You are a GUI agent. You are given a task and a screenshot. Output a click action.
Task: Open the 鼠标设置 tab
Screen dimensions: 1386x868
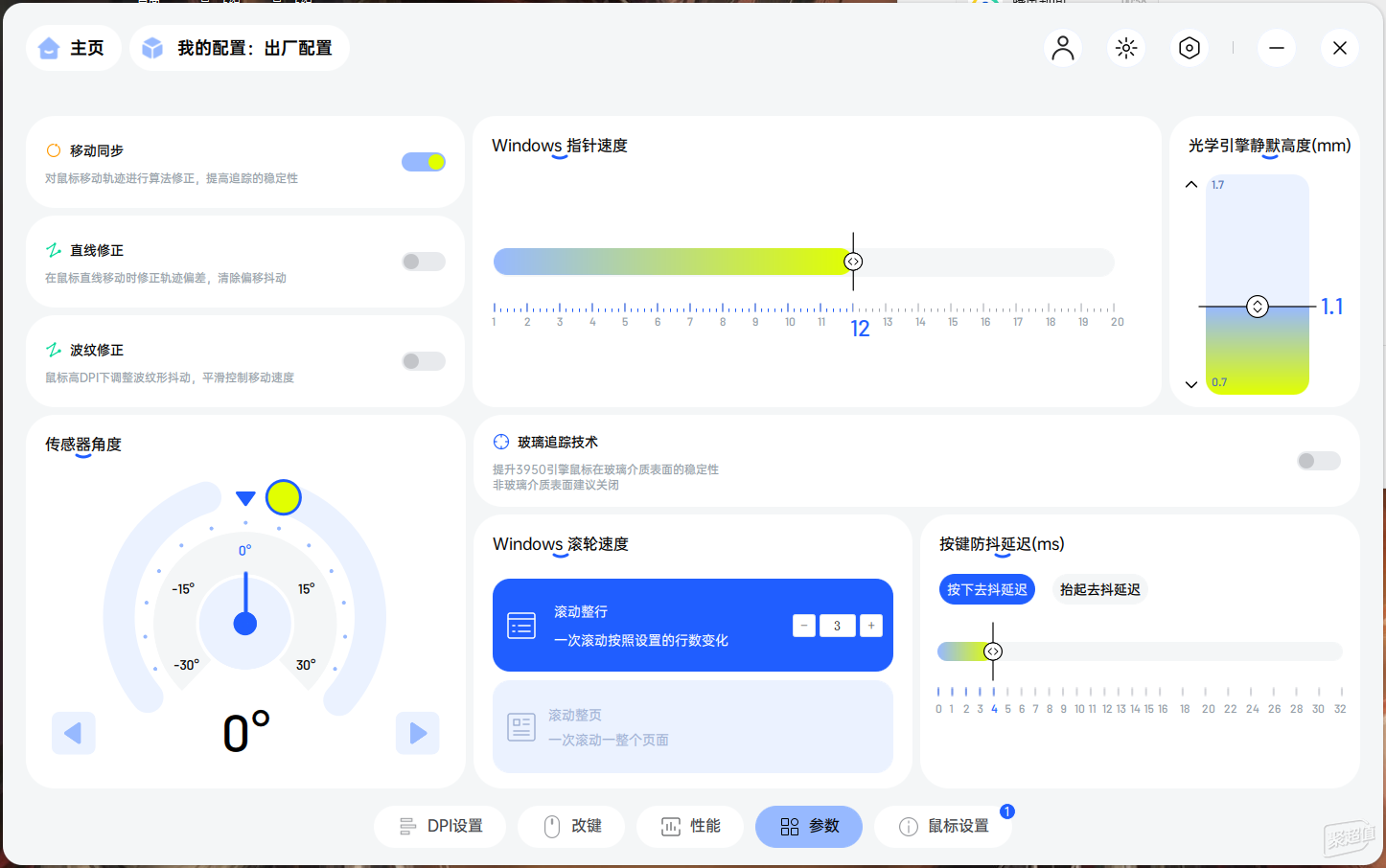coord(943,826)
